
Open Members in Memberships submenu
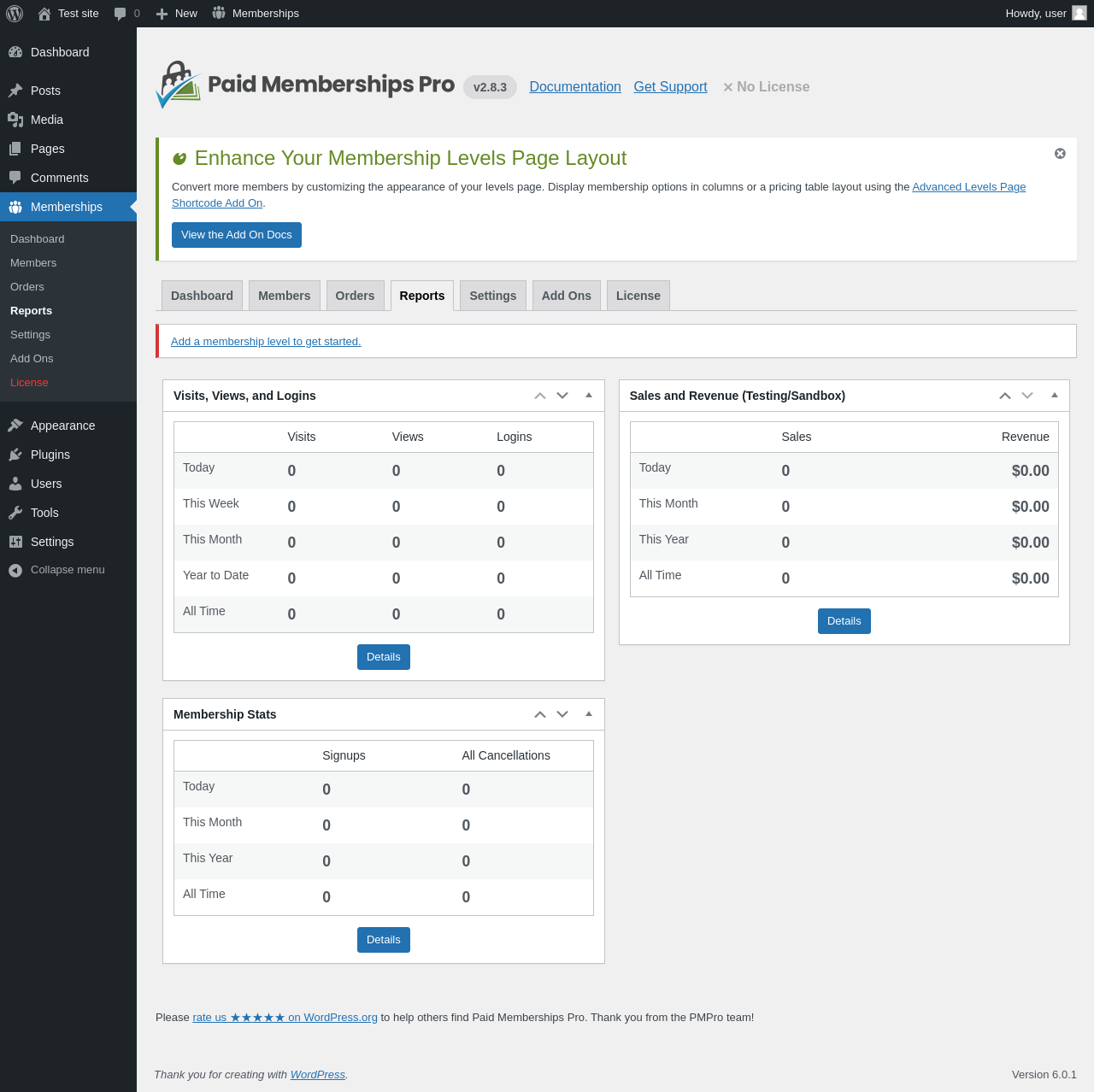[33, 263]
